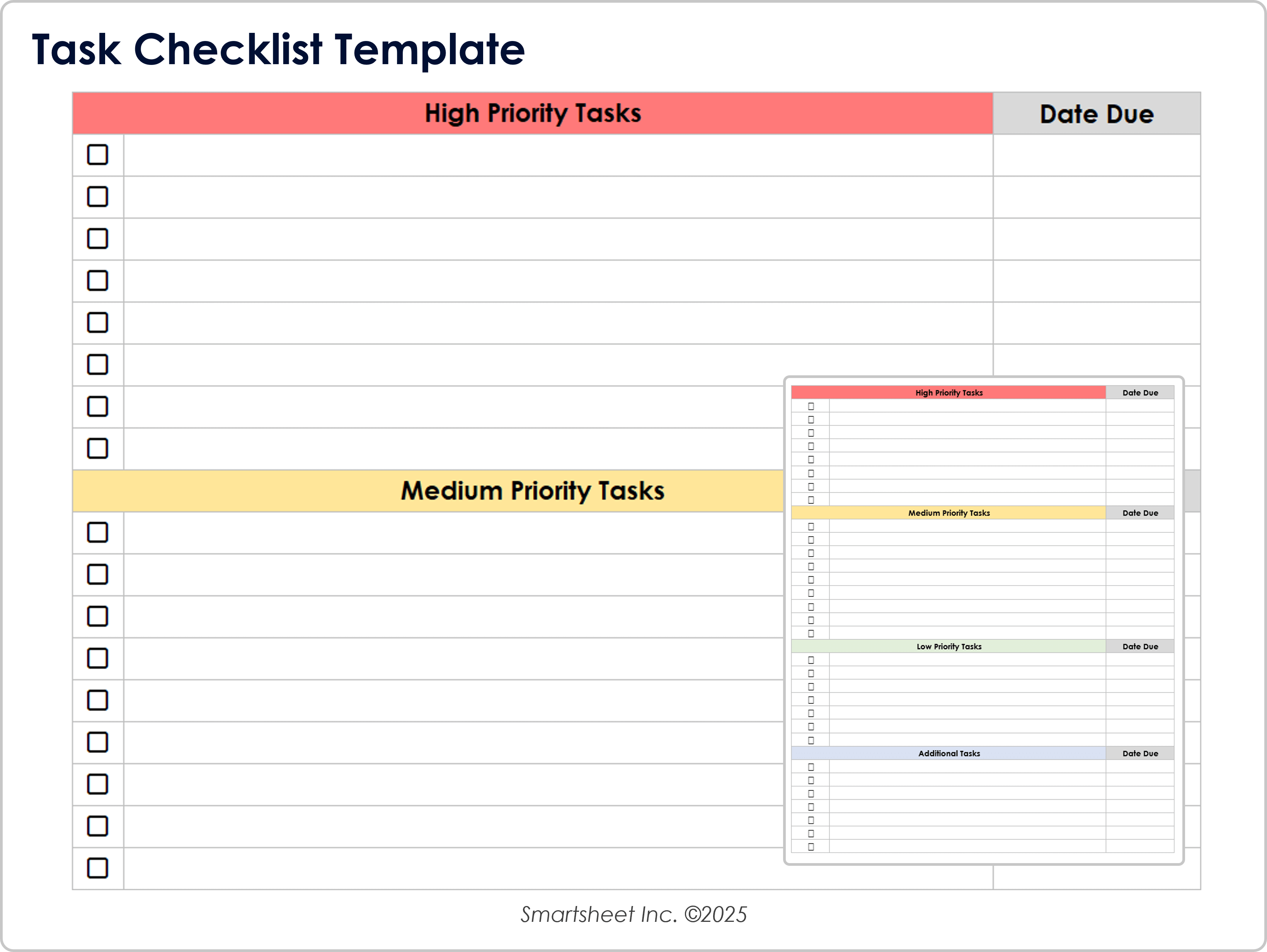Image resolution: width=1267 pixels, height=952 pixels.
Task: Click the Date Due cell of third High Priority row
Action: [1096, 239]
